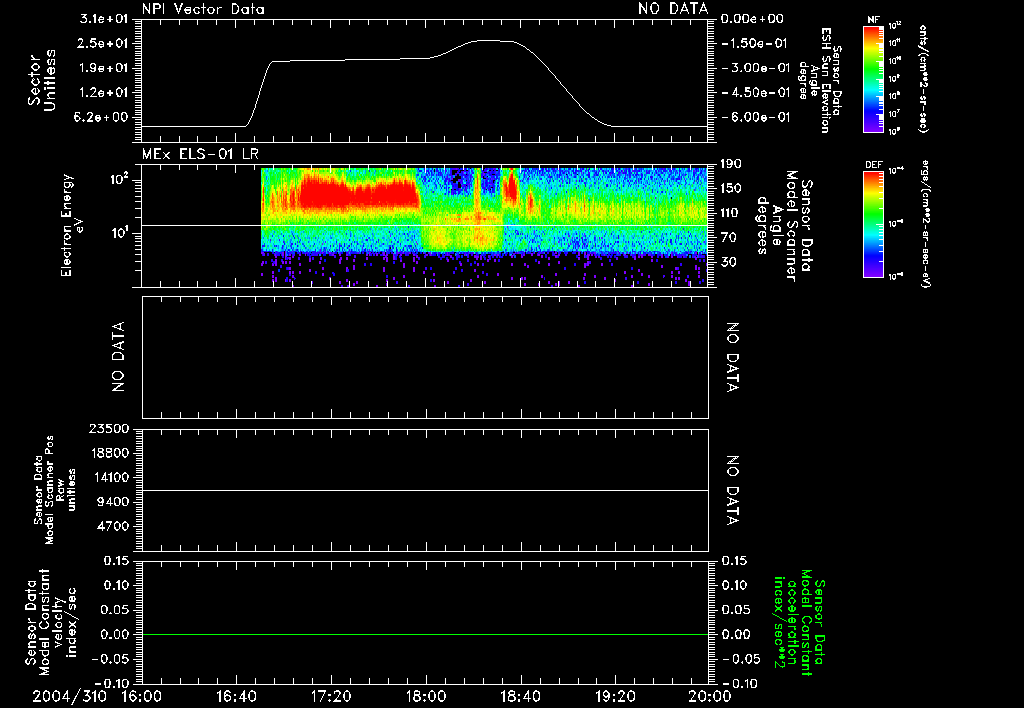Click the '-4.50e-01' sun elevation value
Screen dimensions: 1024x708
click(x=756, y=93)
